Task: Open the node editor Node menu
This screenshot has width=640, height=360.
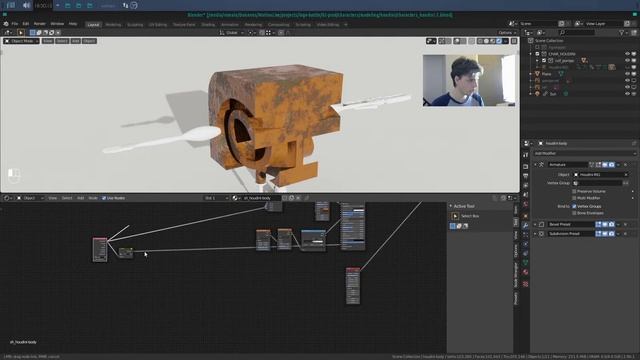Action: pyautogui.click(x=93, y=198)
